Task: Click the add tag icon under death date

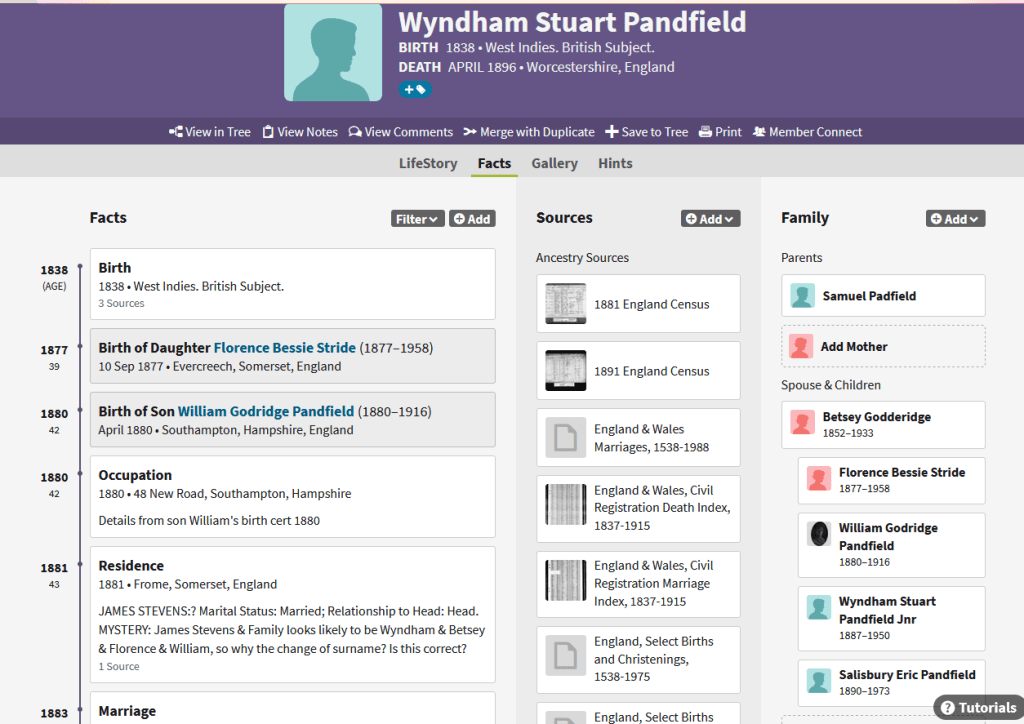Action: (x=414, y=89)
